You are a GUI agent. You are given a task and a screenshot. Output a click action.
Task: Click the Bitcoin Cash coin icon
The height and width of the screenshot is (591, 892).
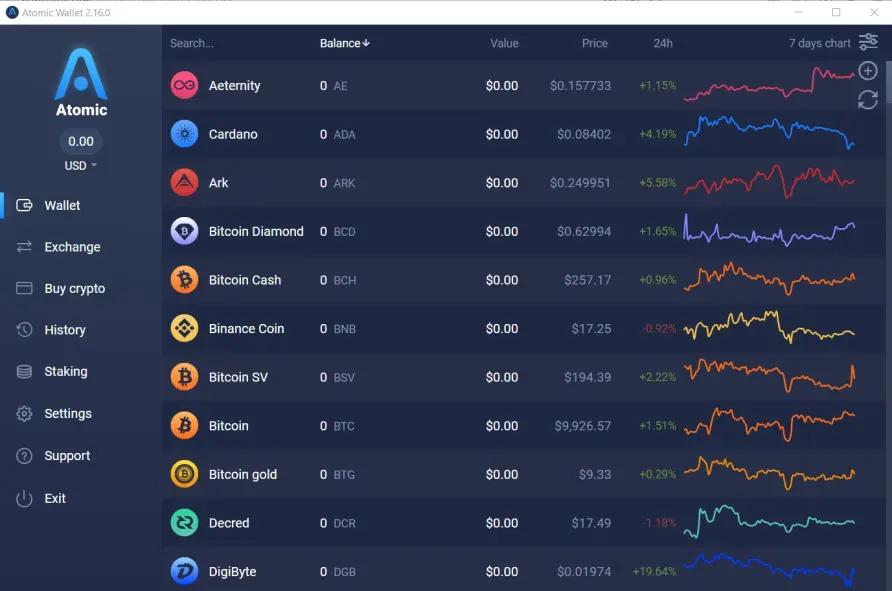pyautogui.click(x=184, y=280)
